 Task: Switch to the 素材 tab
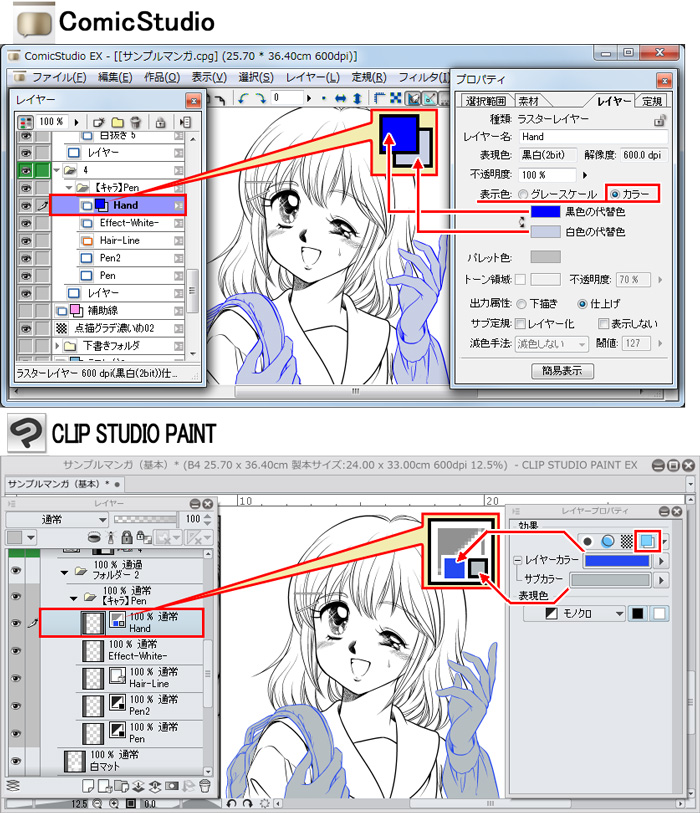click(529, 101)
